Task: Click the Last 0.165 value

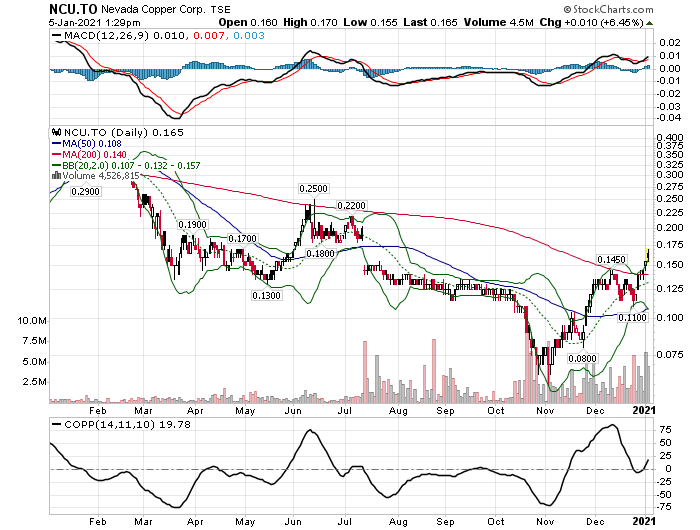Action: pos(430,22)
